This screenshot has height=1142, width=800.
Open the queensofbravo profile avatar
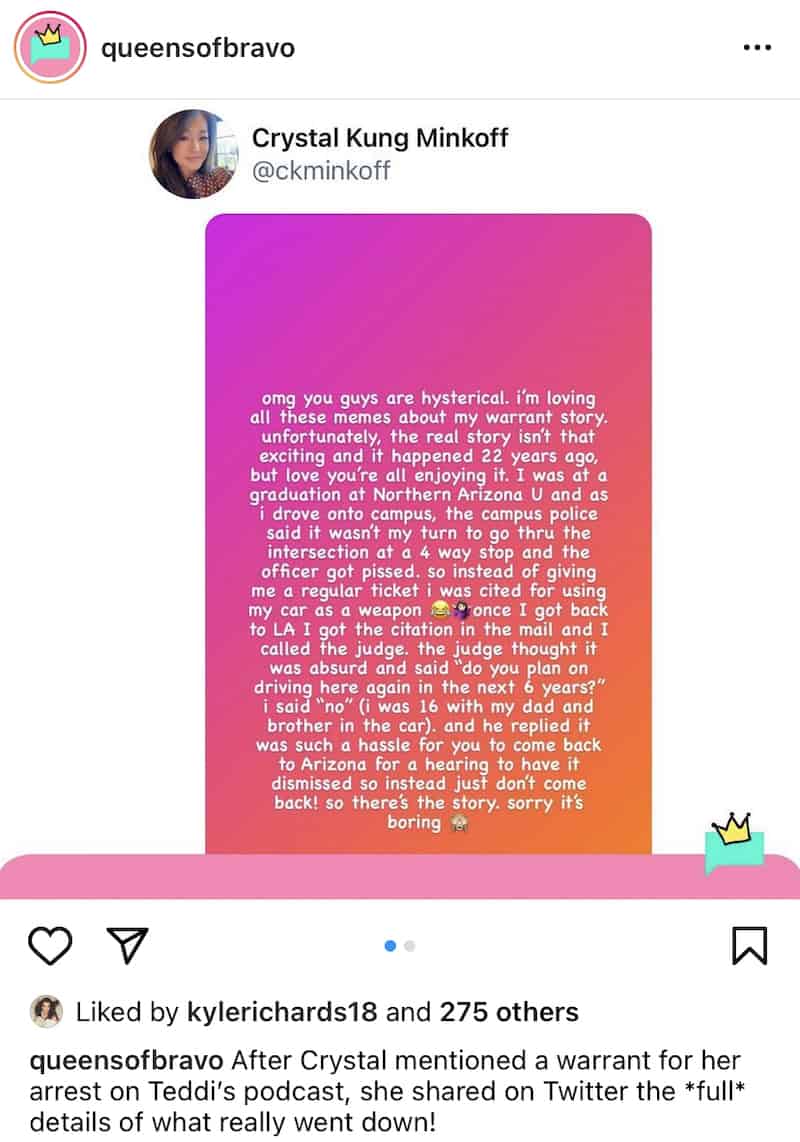pos(50,47)
